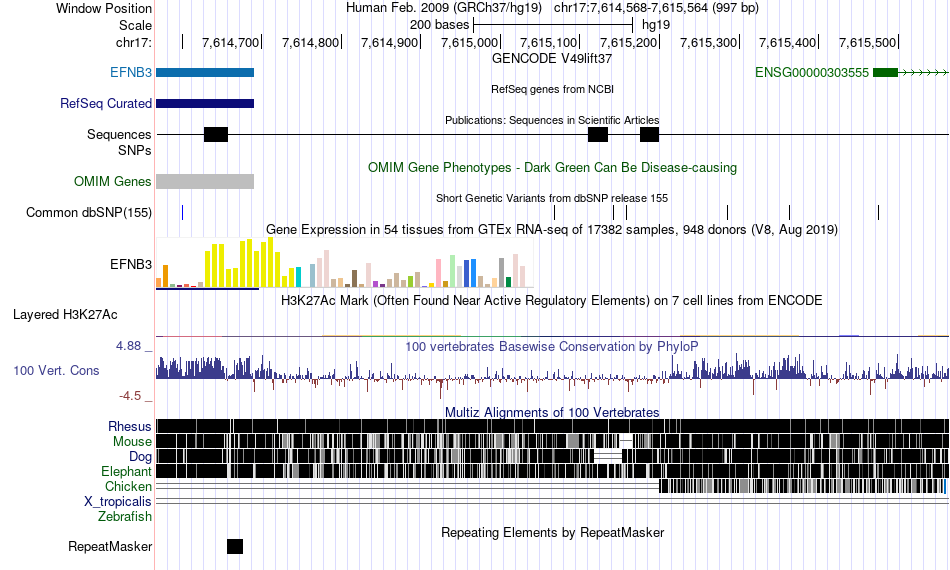Open the ENSG00000303555 gene label

[812, 73]
